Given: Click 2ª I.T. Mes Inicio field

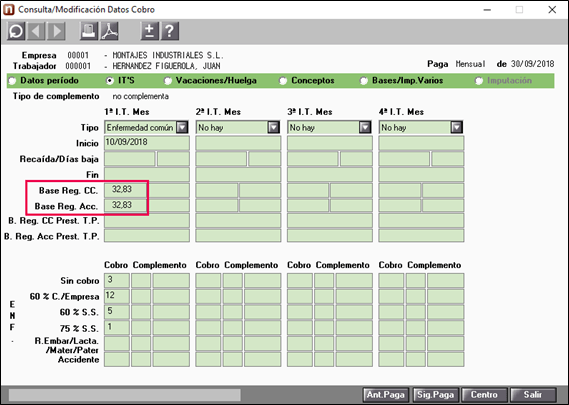Looking at the screenshot, I should pyautogui.click(x=238, y=143).
